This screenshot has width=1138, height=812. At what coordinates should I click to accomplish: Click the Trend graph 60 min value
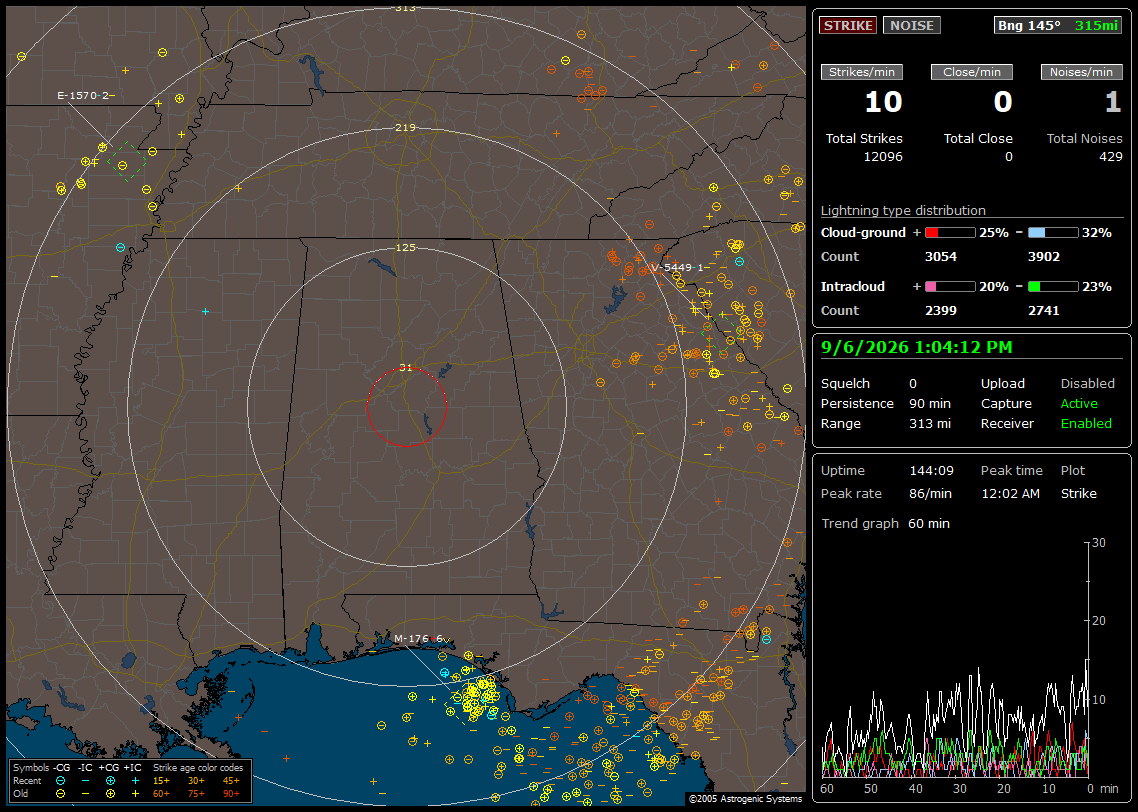point(928,523)
